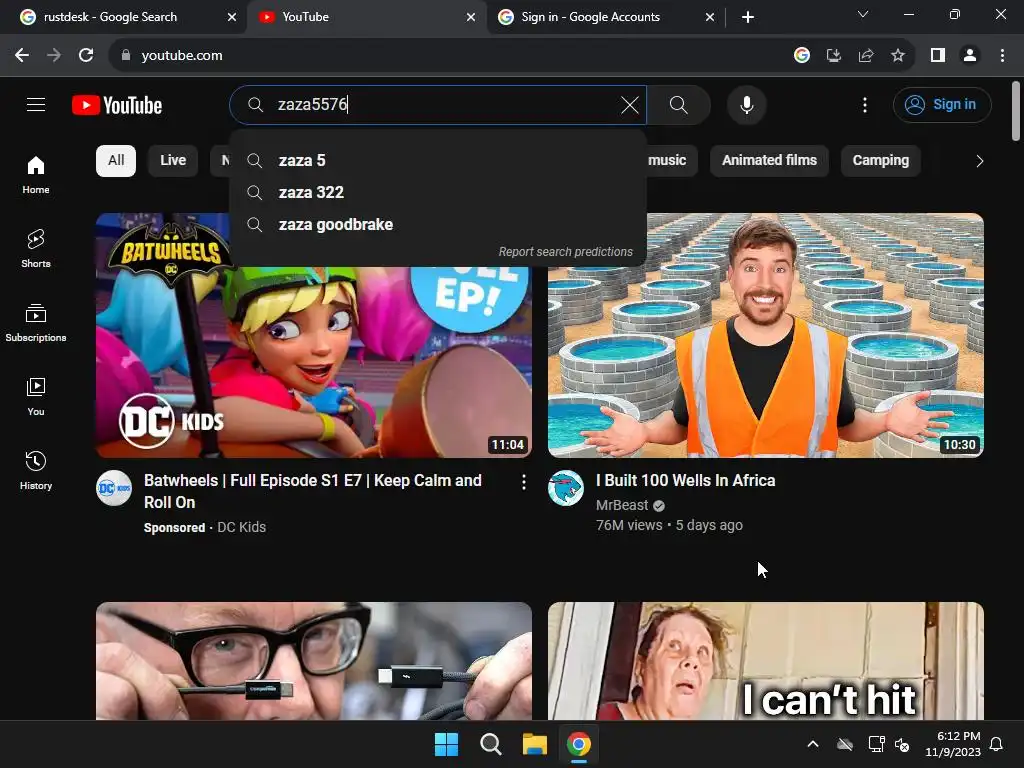The height and width of the screenshot is (768, 1024).
Task: Open the You section in sidebar
Action: [x=36, y=396]
